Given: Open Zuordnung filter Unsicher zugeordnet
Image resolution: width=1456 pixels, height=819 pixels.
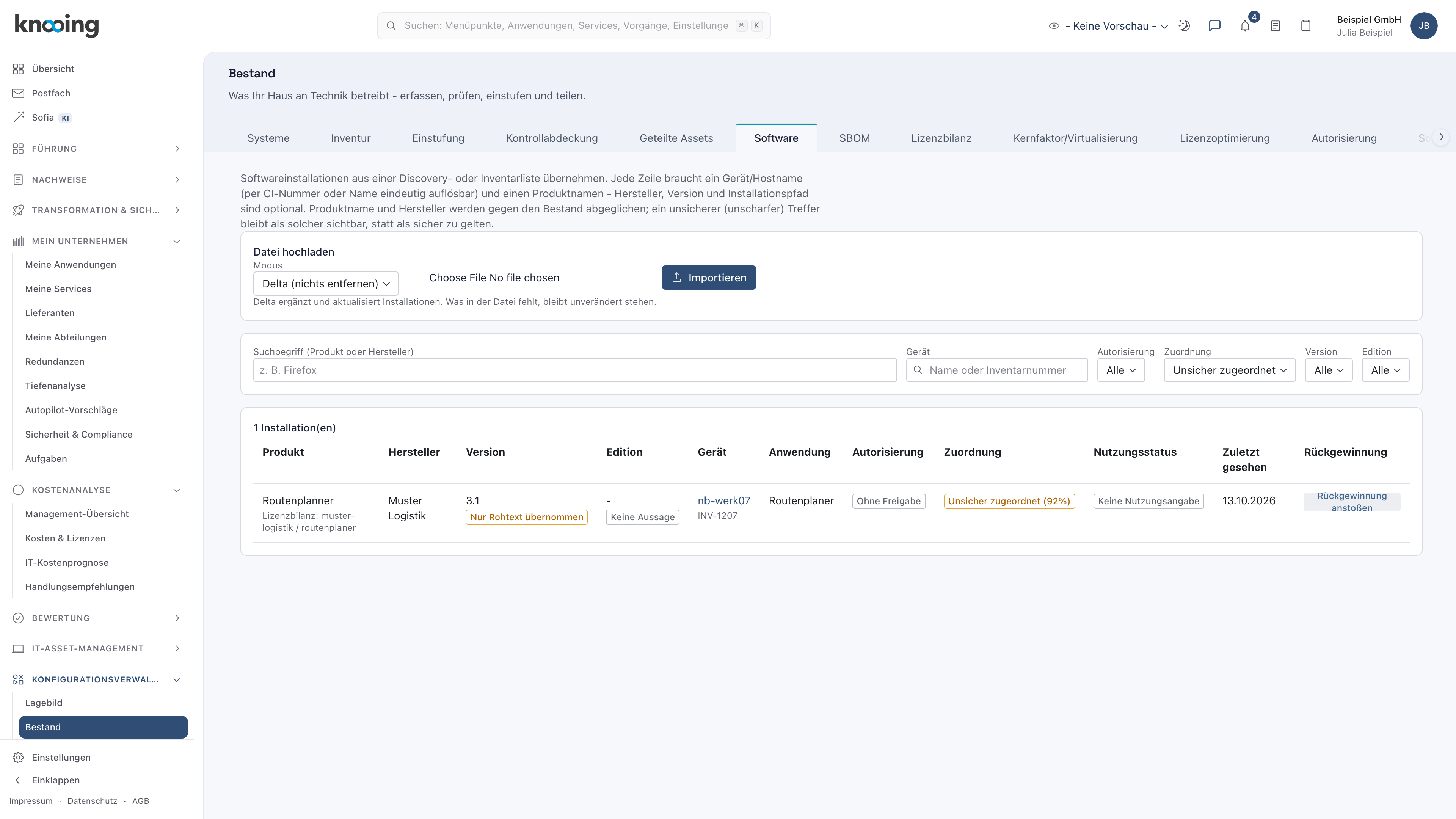Looking at the screenshot, I should (1230, 370).
